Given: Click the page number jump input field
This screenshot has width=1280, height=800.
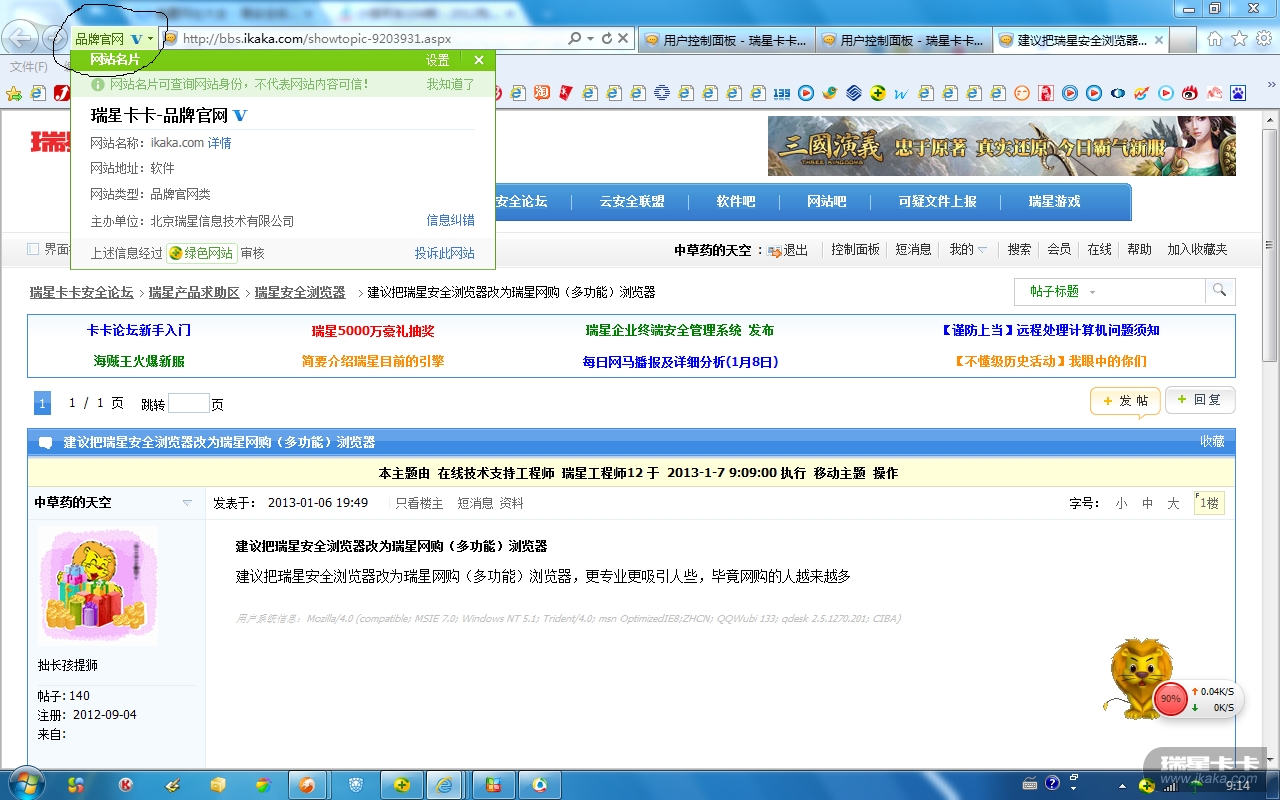Looking at the screenshot, I should point(188,404).
